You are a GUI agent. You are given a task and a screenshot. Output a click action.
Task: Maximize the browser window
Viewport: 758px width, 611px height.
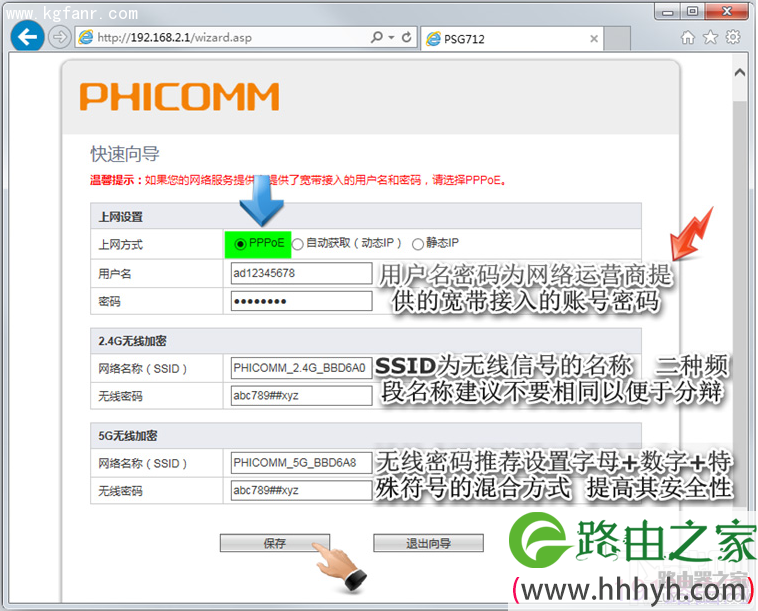(692, 12)
